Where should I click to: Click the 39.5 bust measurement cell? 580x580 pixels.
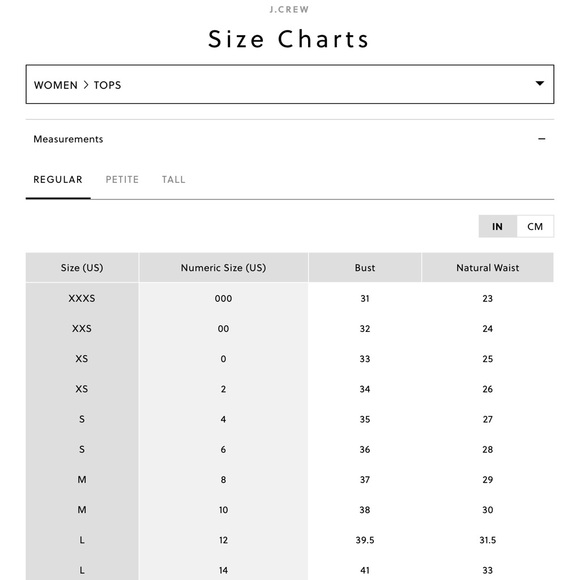(365, 540)
